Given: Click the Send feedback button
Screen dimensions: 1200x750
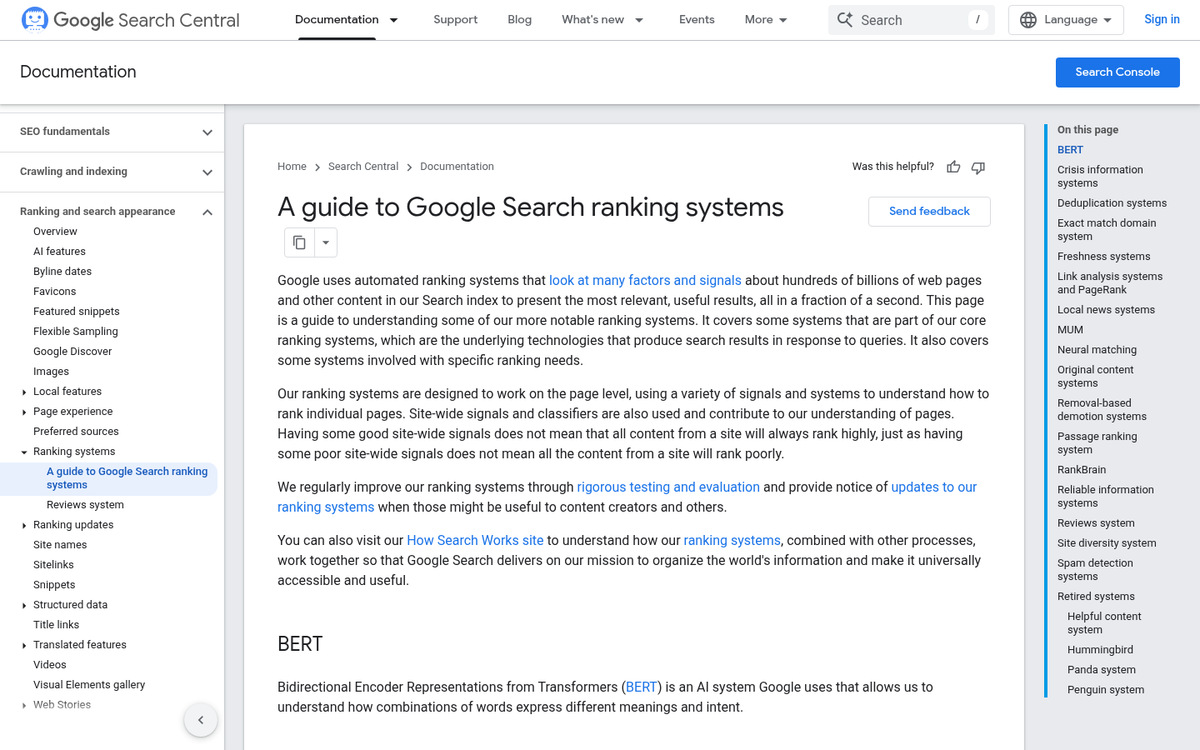Looking at the screenshot, I should click(x=930, y=211).
